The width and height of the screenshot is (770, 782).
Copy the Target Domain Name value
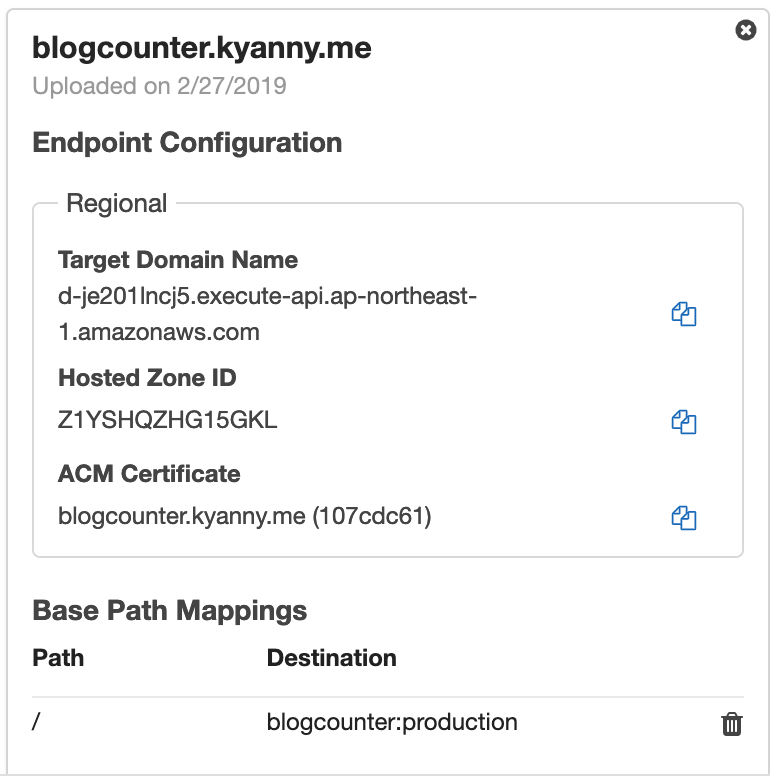(684, 314)
